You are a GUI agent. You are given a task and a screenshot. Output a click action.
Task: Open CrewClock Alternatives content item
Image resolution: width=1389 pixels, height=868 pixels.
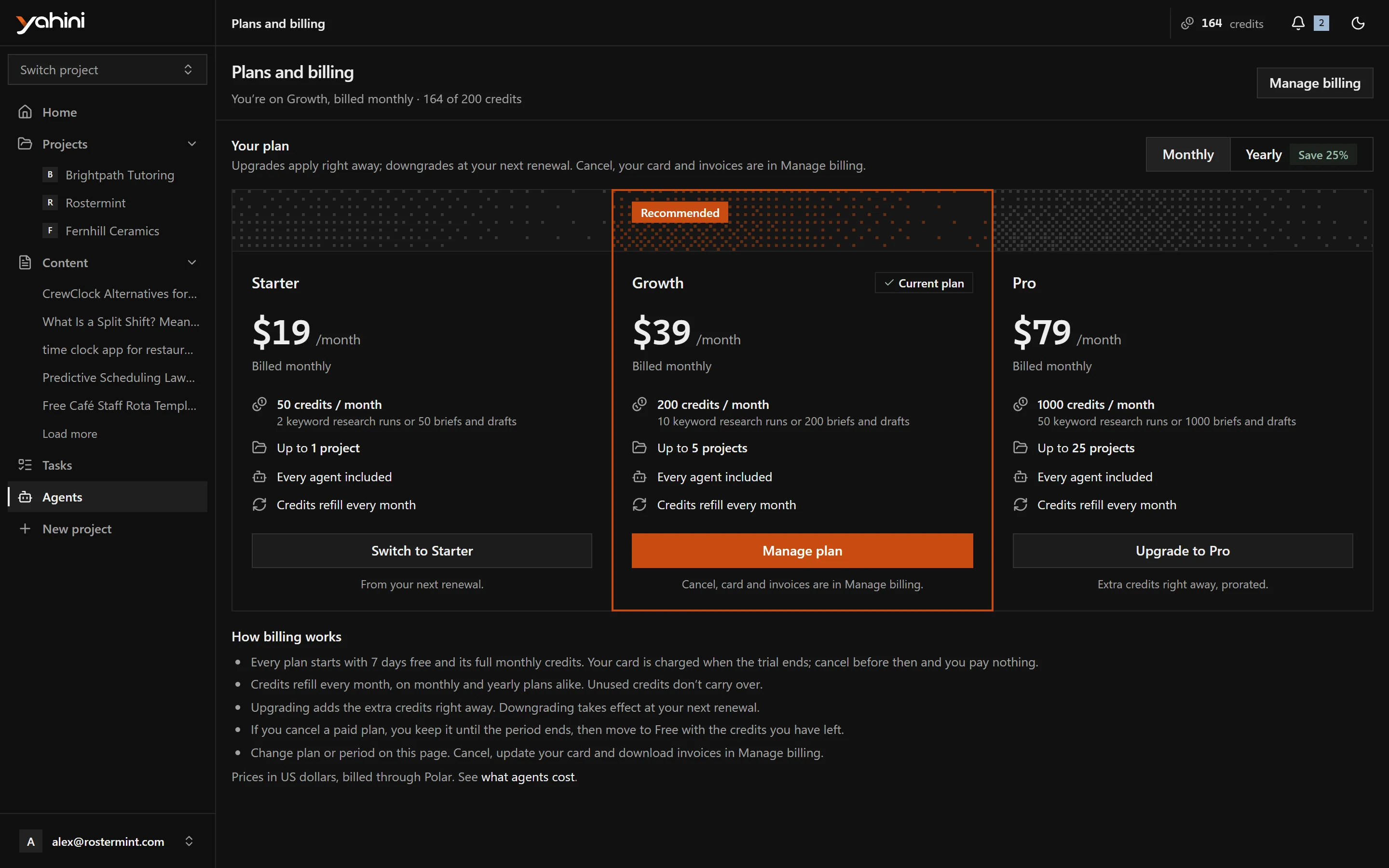120,293
